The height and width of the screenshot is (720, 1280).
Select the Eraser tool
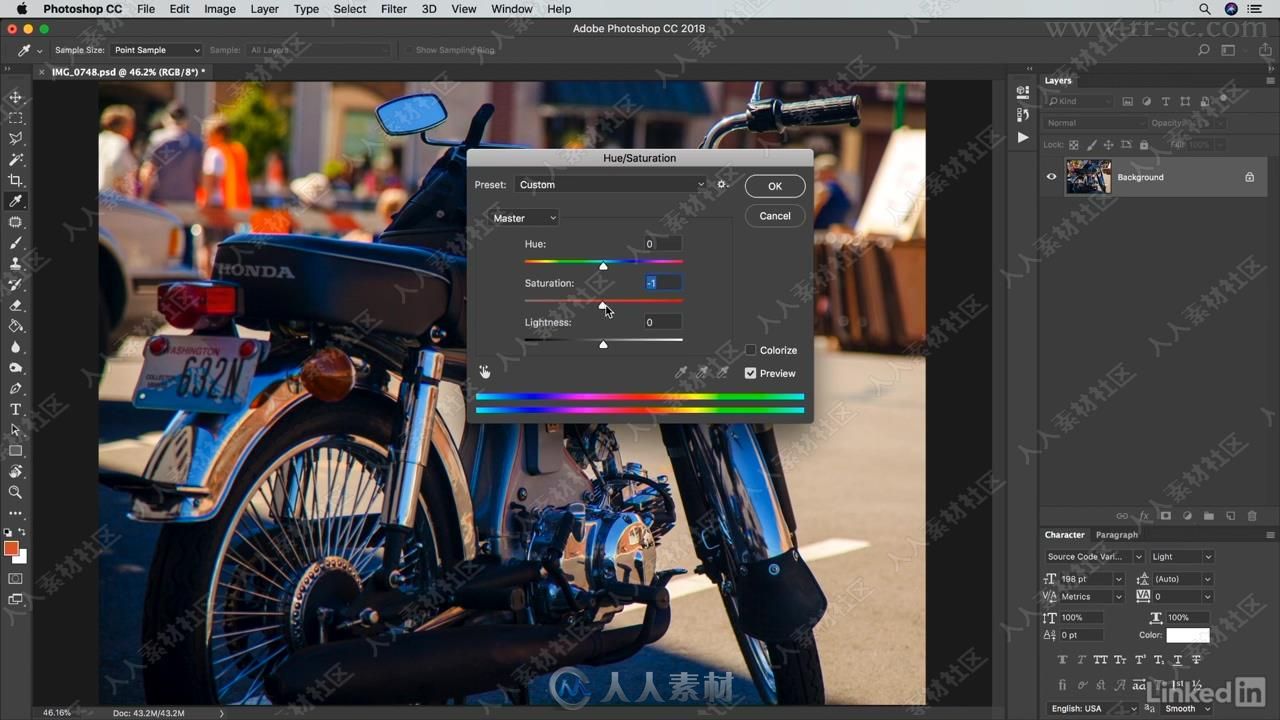point(15,305)
